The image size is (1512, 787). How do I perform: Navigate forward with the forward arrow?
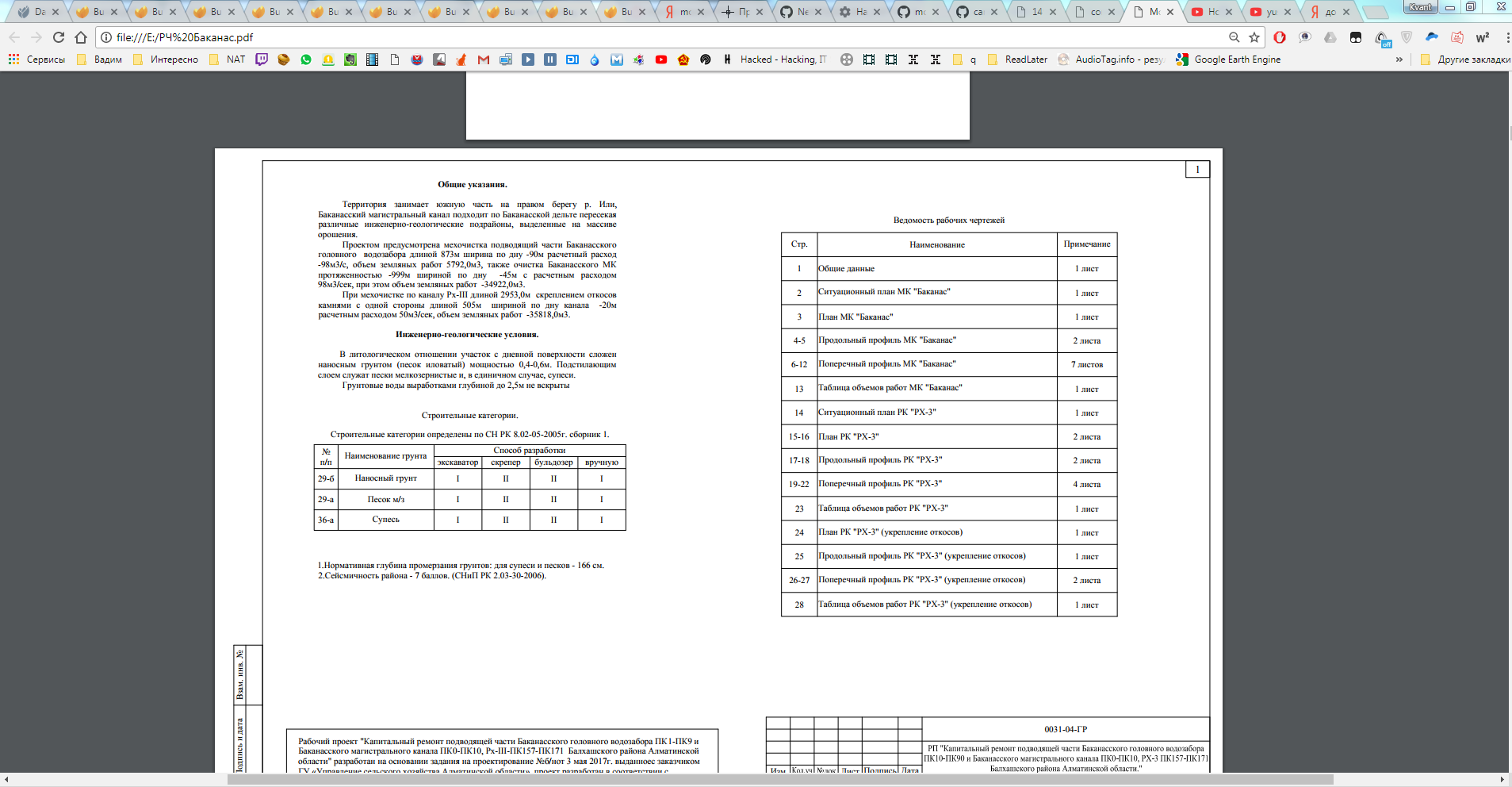(x=36, y=37)
